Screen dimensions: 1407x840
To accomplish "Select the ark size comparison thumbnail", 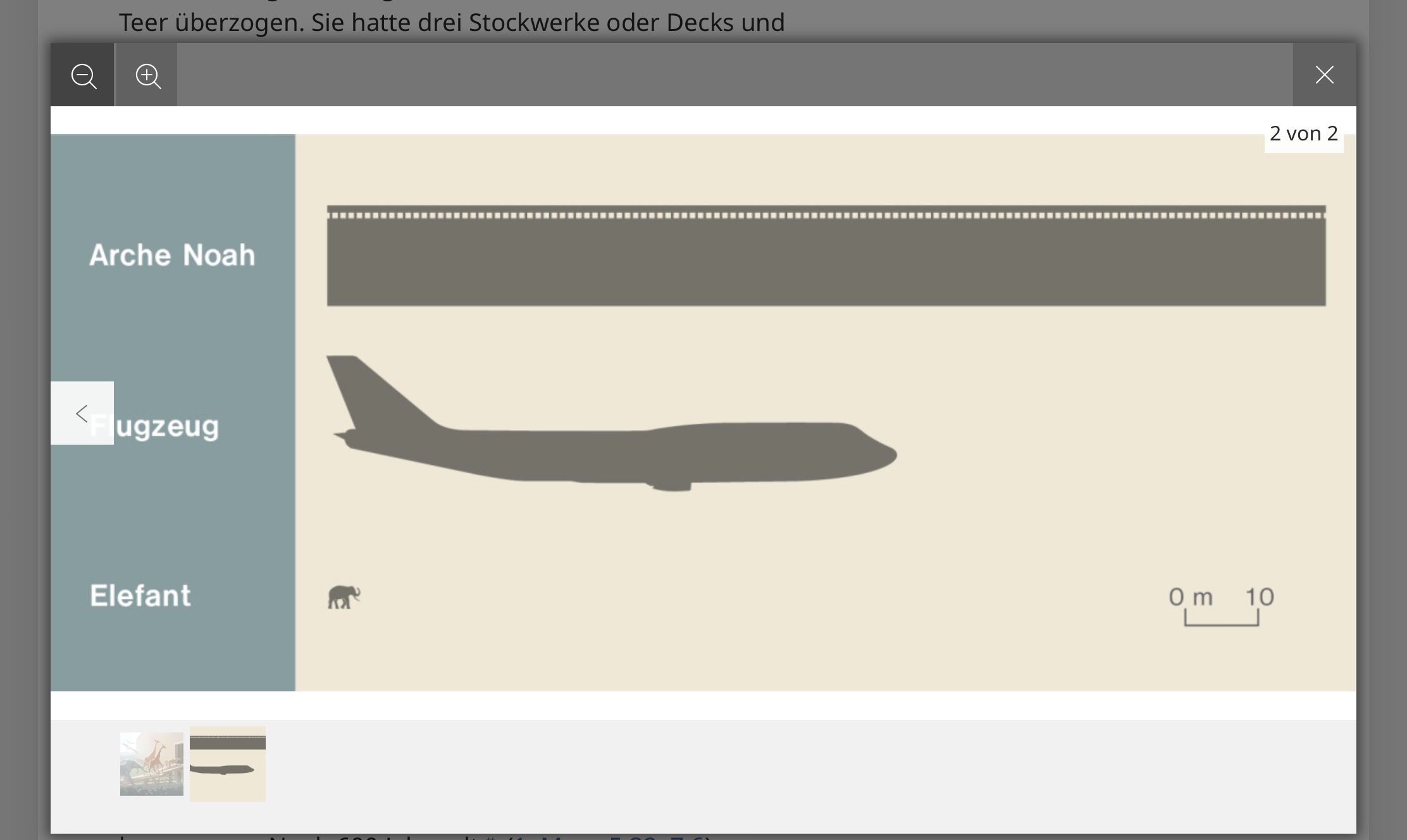I will (228, 764).
